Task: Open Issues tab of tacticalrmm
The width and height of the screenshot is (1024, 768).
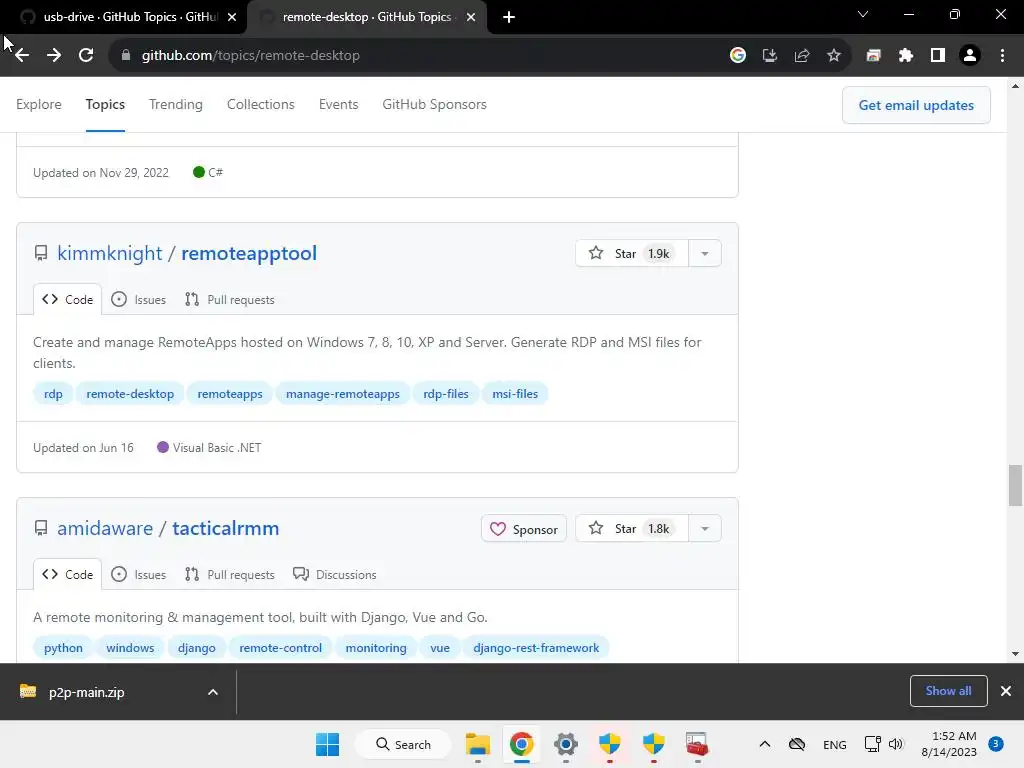Action: click(x=138, y=575)
